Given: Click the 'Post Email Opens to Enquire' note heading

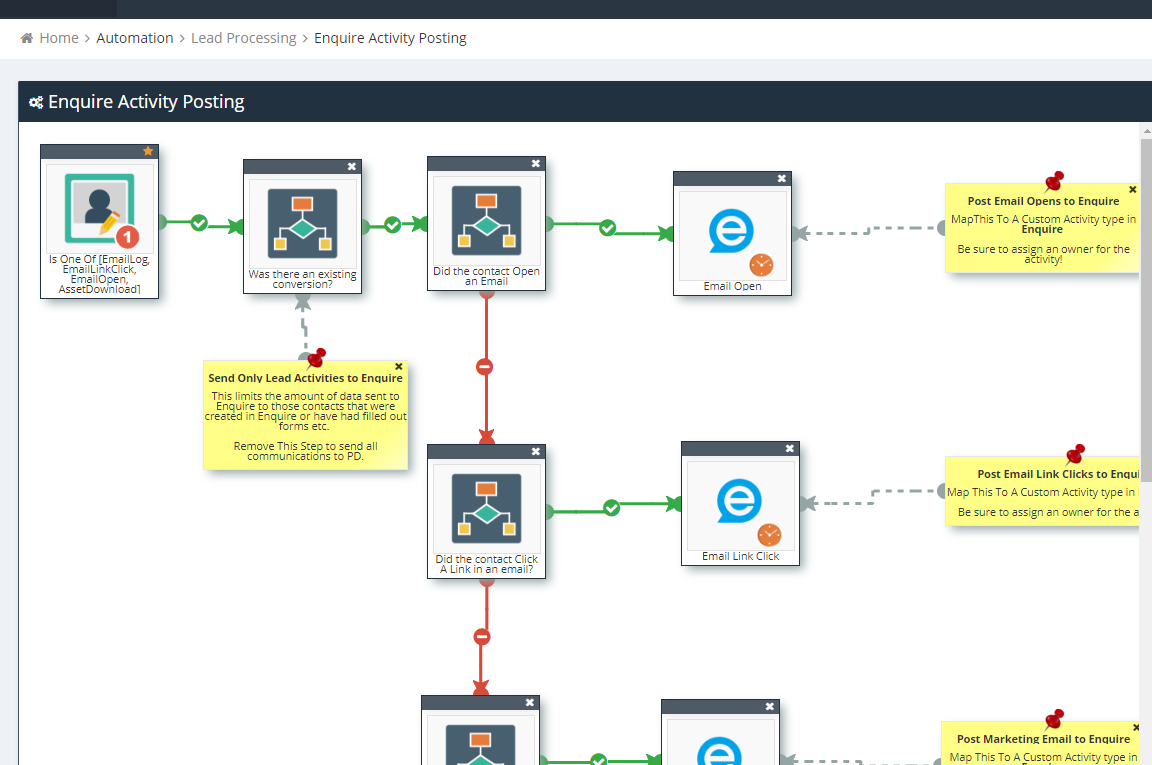Looking at the screenshot, I should 1043,201.
